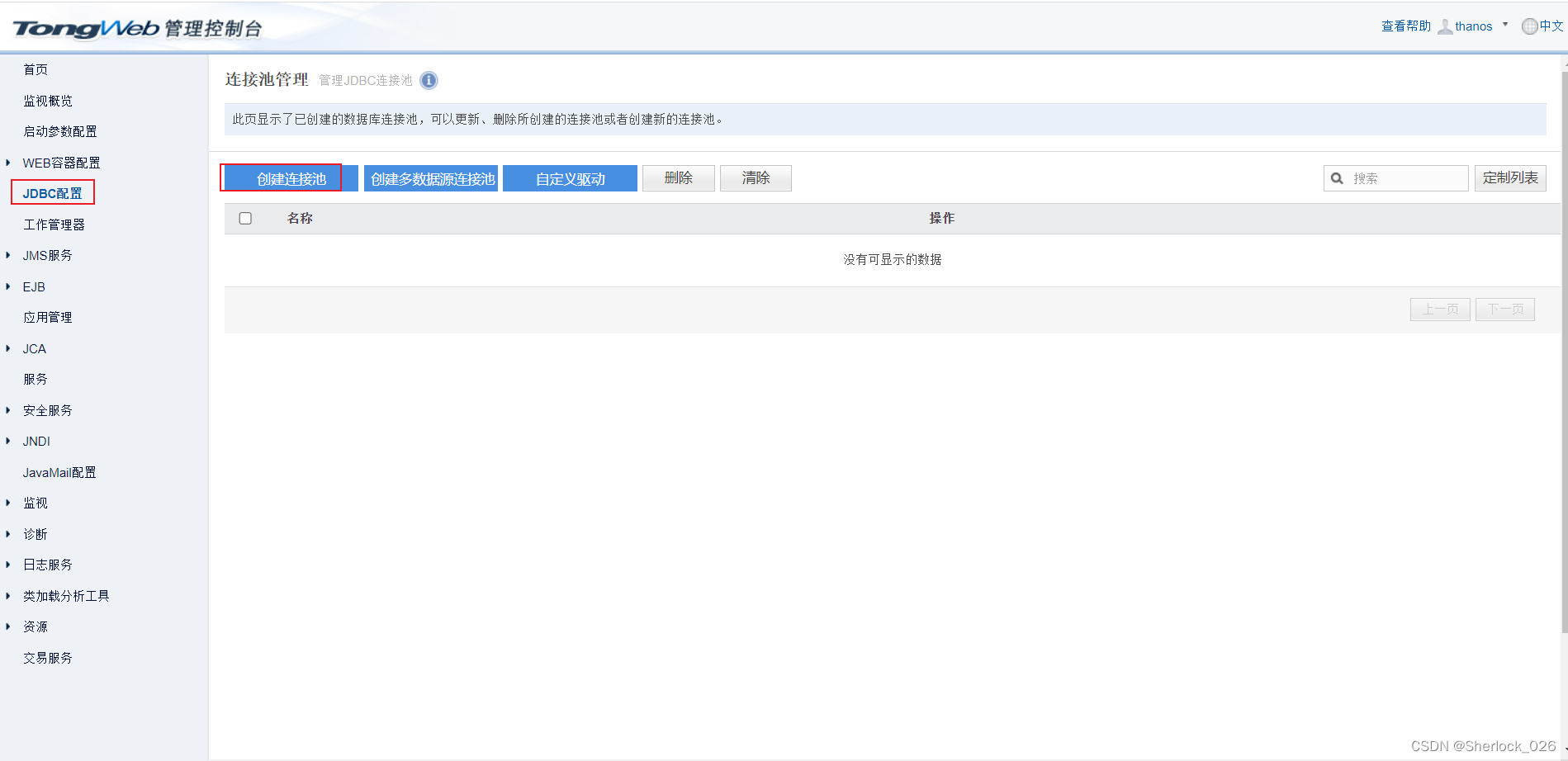Check the select-all checkbox in table header
This screenshot has width=1568, height=761.
(244, 217)
